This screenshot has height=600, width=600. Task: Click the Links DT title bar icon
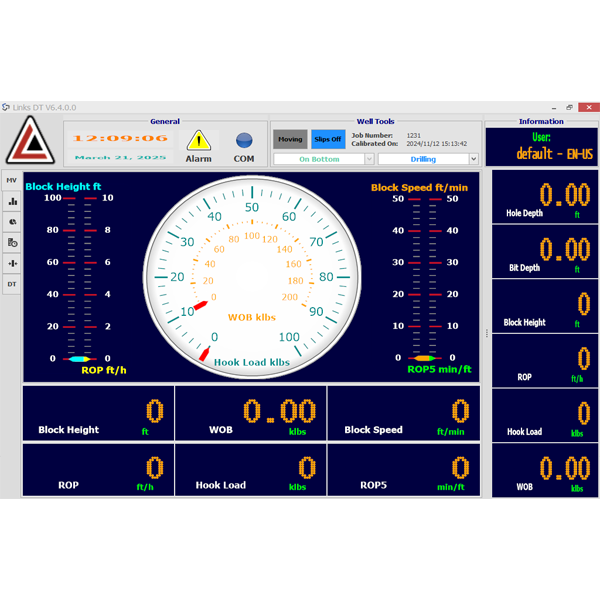click(6, 107)
